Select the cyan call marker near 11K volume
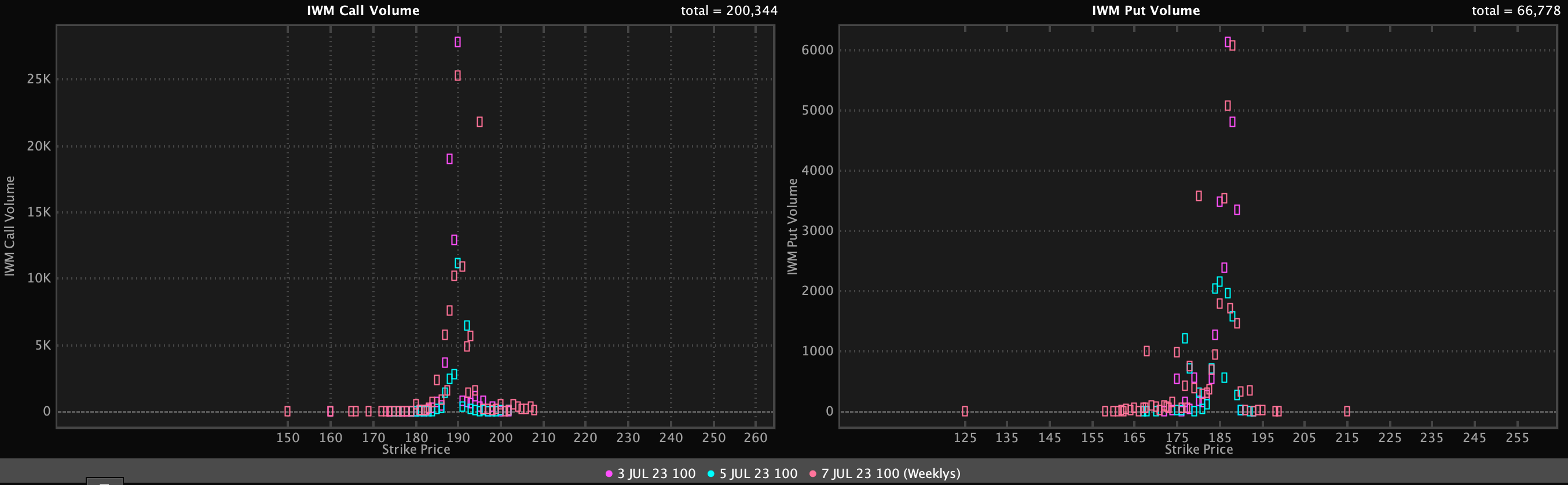 tap(458, 263)
